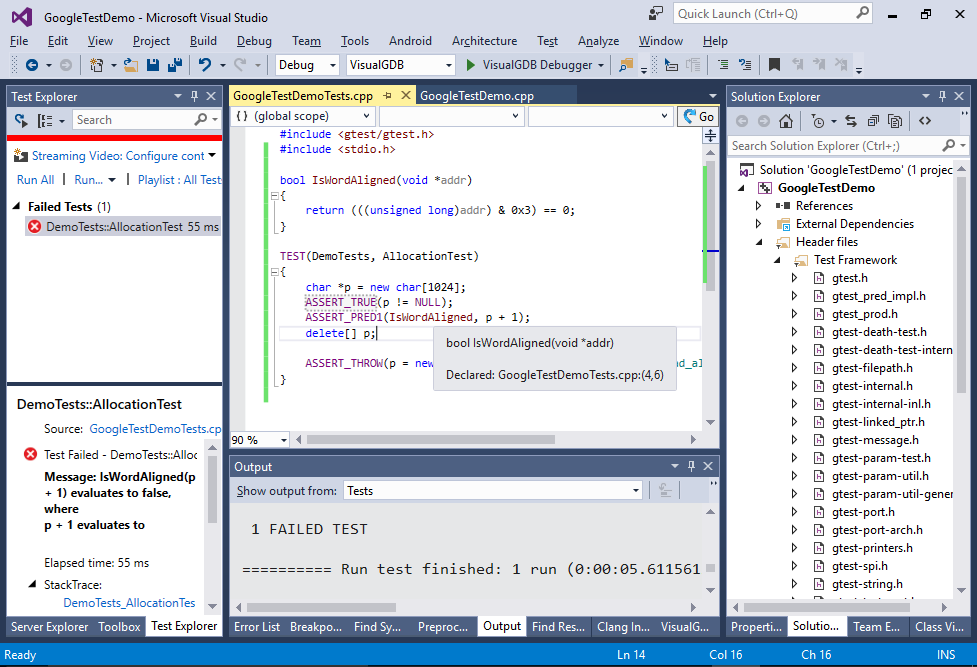Toggle auto-hide pin on Solution Explorer
The image size is (977, 667).
click(942, 96)
